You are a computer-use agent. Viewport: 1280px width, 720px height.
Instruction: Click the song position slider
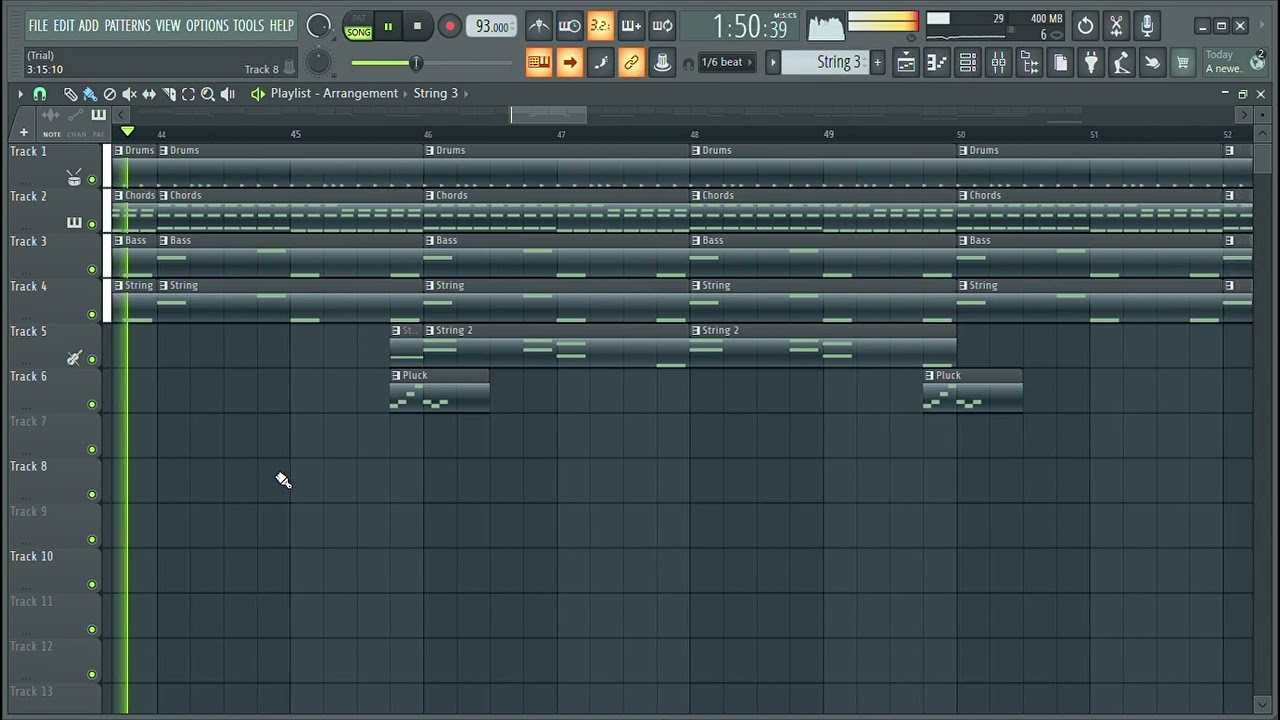[x=430, y=63]
